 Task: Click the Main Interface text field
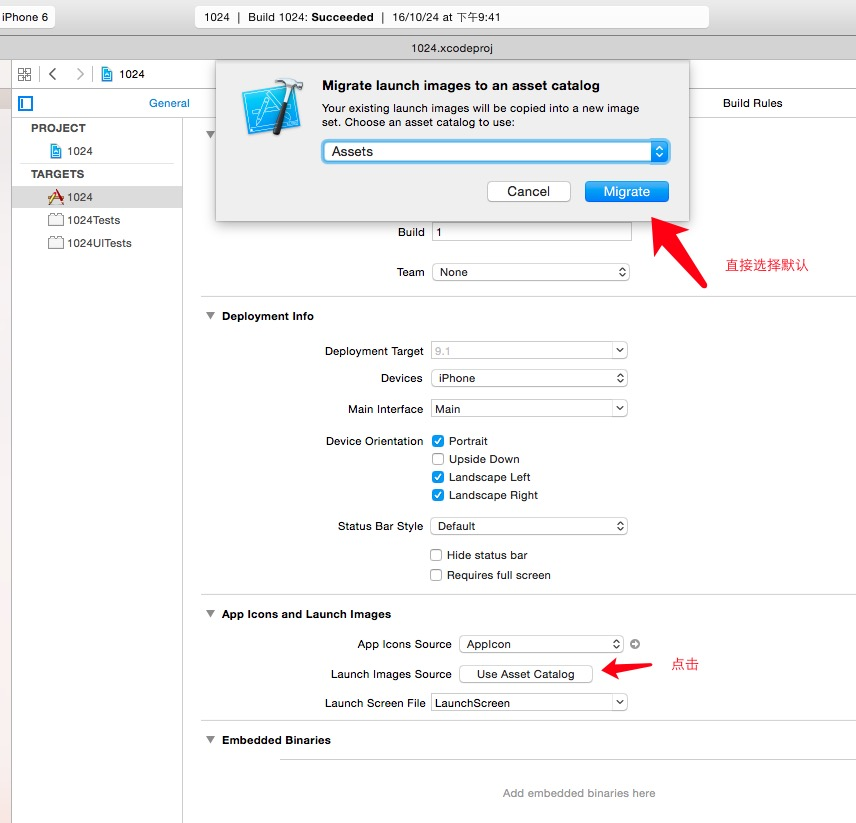tap(522, 408)
